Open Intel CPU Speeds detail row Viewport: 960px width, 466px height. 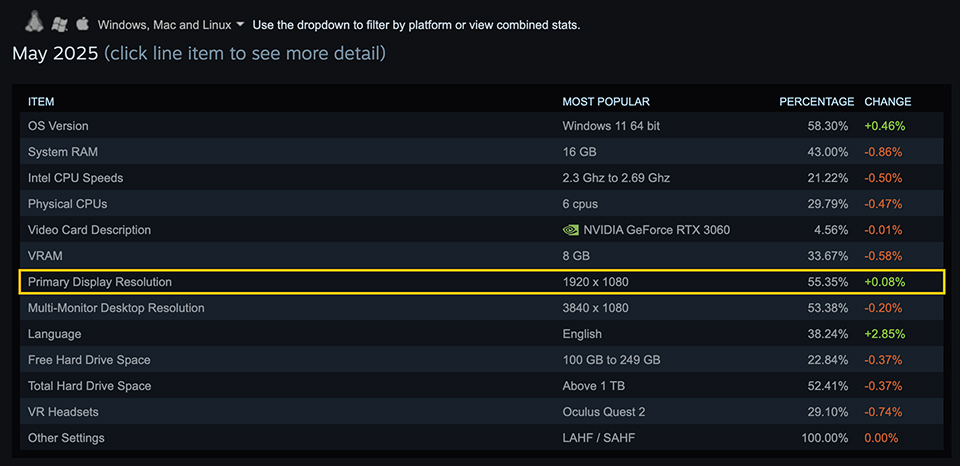[76, 178]
